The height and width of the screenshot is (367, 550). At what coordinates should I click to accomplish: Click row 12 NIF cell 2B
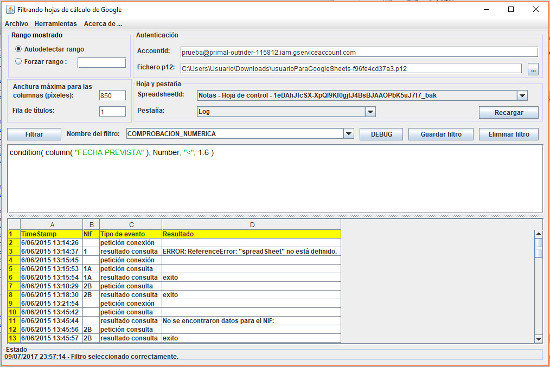[91, 329]
